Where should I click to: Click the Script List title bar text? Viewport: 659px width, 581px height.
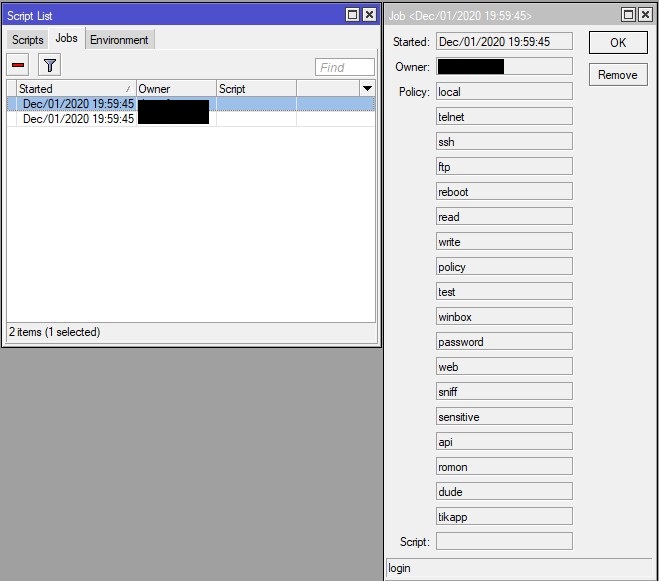pyautogui.click(x=29, y=16)
